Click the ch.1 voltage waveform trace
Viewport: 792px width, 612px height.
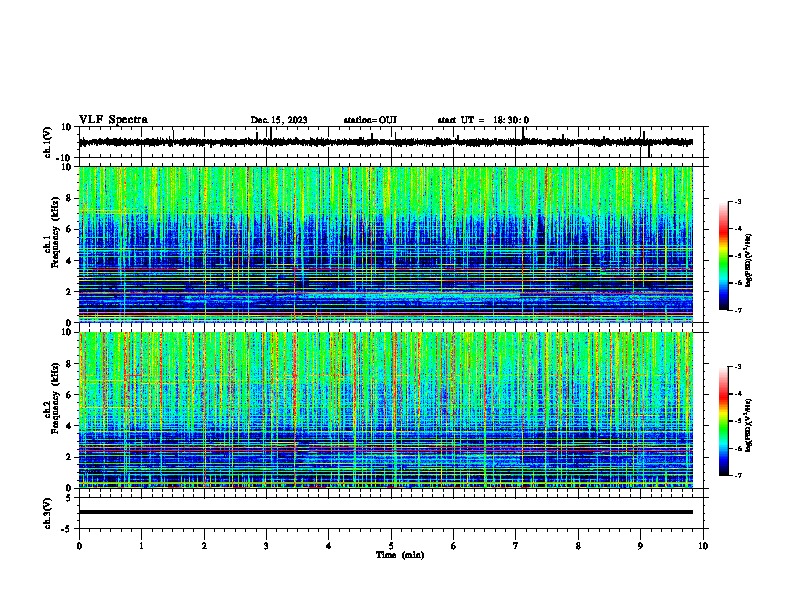tap(386, 142)
